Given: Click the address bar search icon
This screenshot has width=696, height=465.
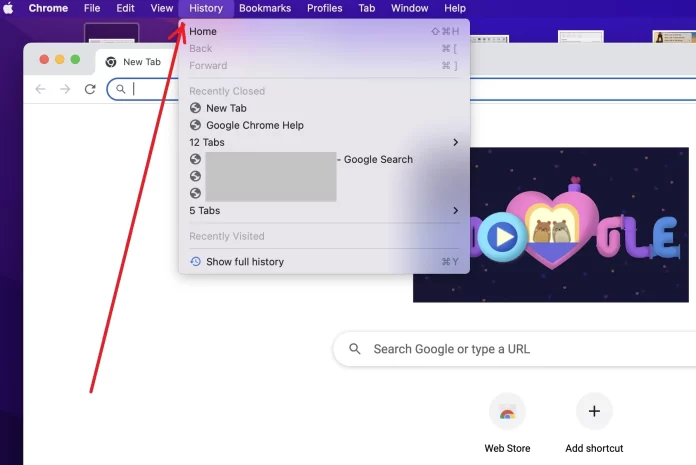Looking at the screenshot, I should 121,89.
